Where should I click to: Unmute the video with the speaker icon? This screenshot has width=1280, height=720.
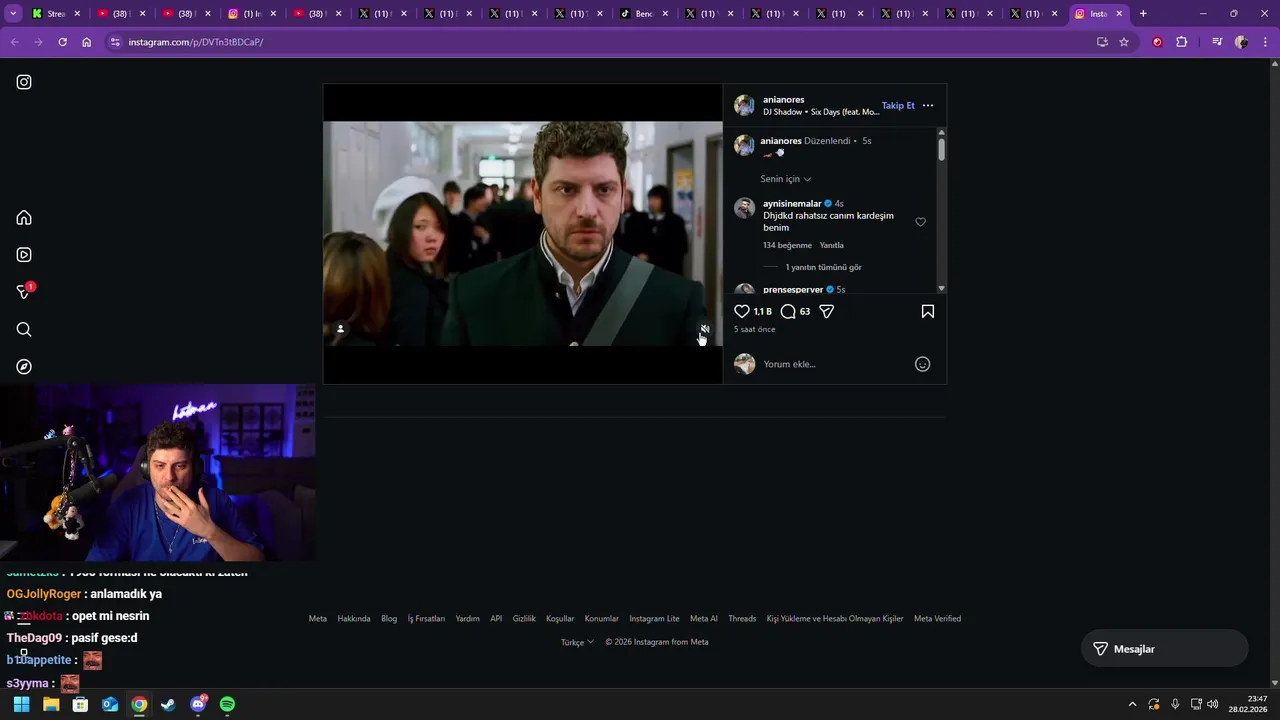(x=705, y=329)
